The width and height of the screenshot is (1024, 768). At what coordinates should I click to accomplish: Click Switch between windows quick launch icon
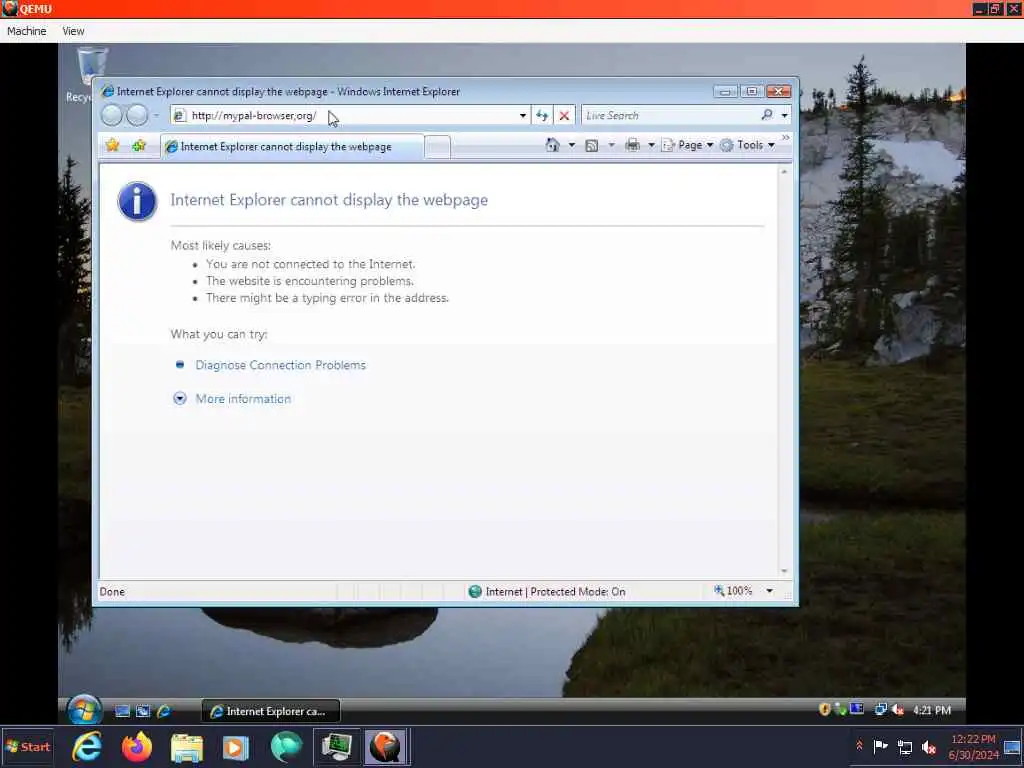click(x=143, y=711)
